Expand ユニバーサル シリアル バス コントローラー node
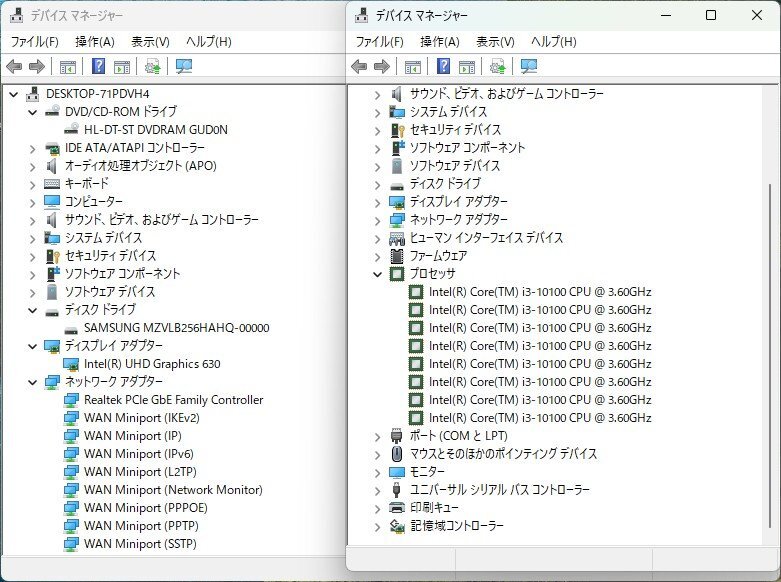781x582 pixels. 378,490
